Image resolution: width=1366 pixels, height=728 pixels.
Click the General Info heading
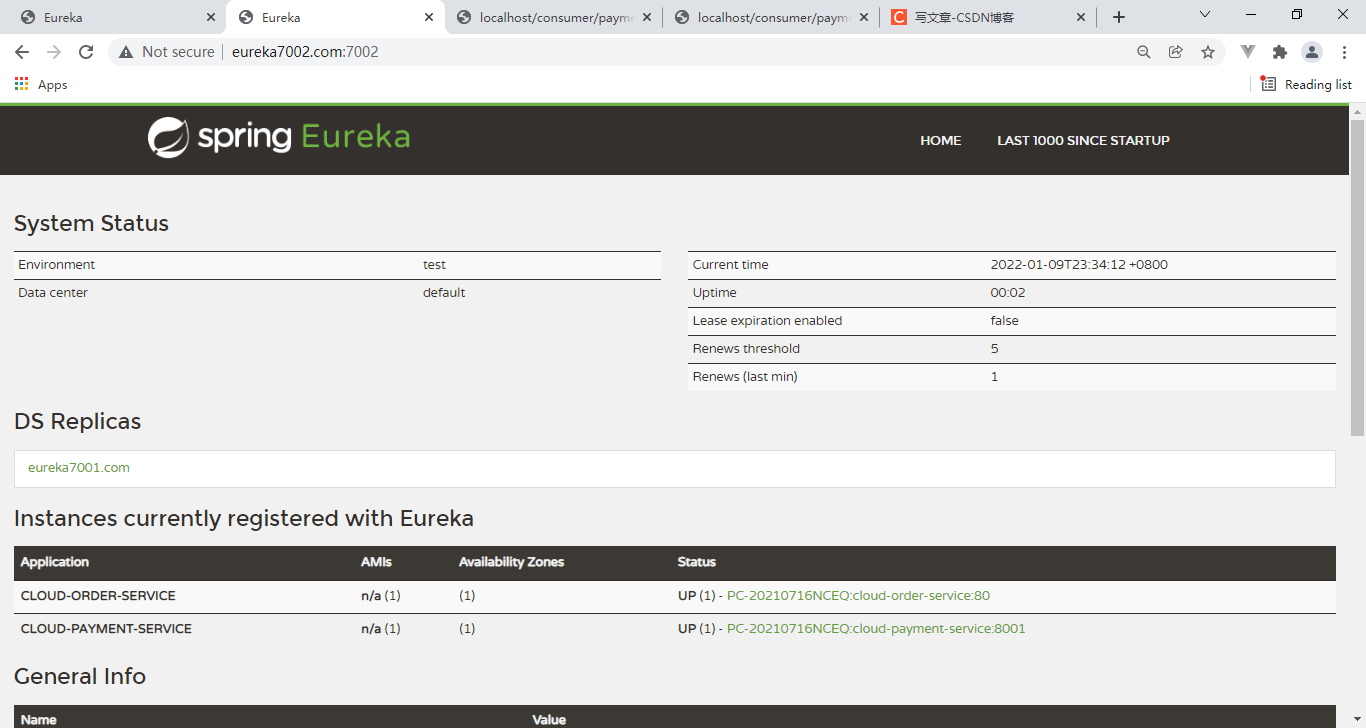tap(80, 677)
